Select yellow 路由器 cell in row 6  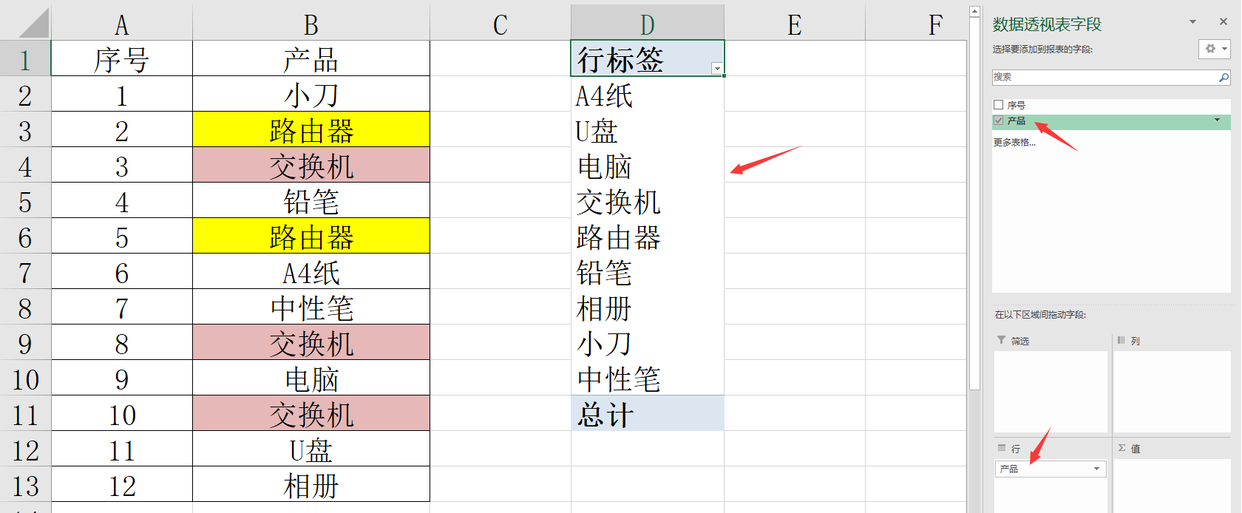311,237
